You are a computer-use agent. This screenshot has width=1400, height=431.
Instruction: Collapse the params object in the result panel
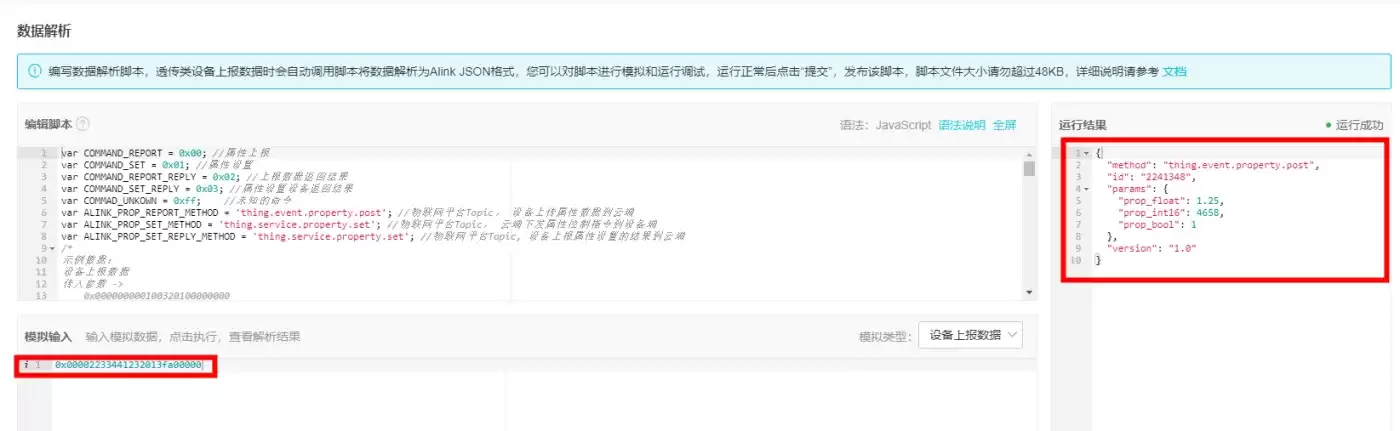tap(1086, 188)
